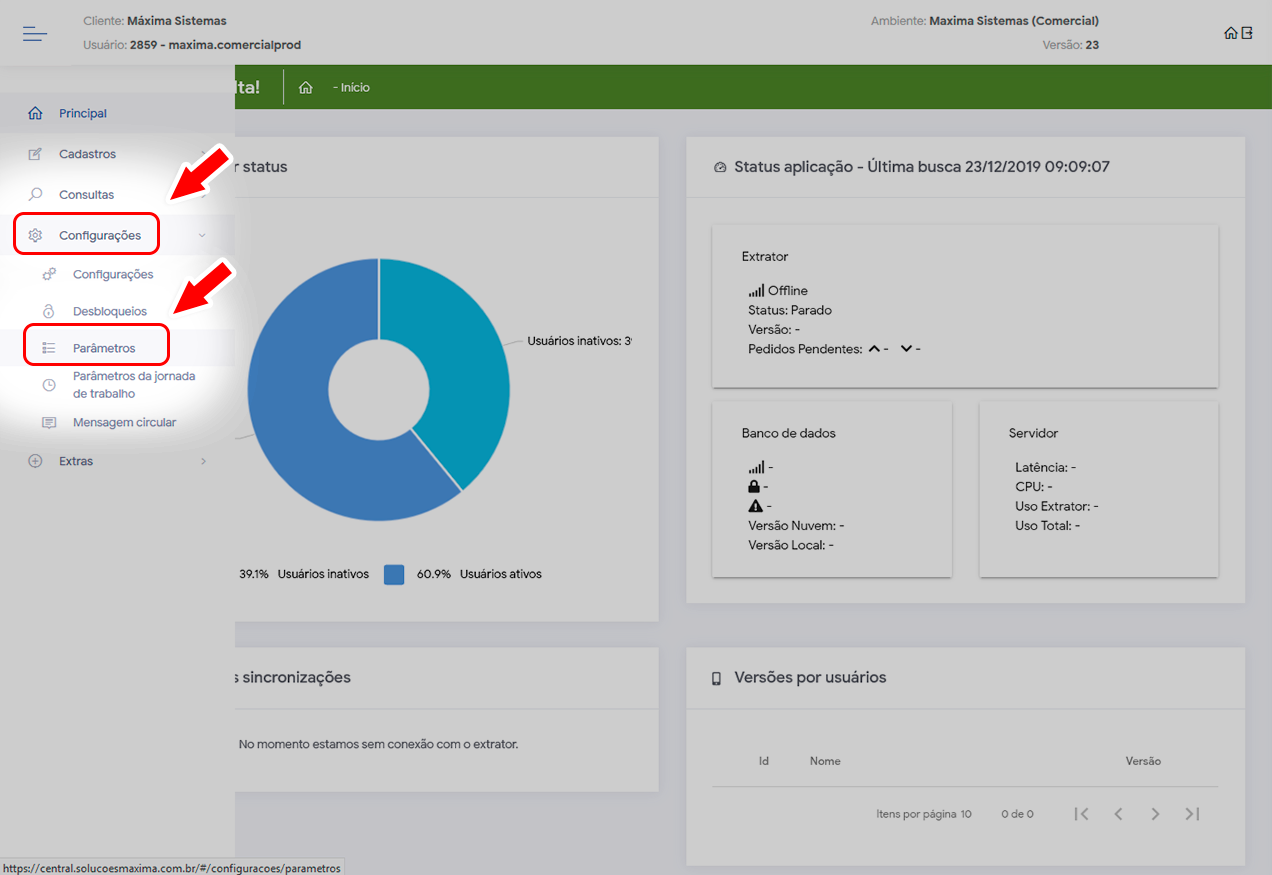Screen dimensions: 1272x875
Task: Go to last page of versions table
Action: [1192, 814]
